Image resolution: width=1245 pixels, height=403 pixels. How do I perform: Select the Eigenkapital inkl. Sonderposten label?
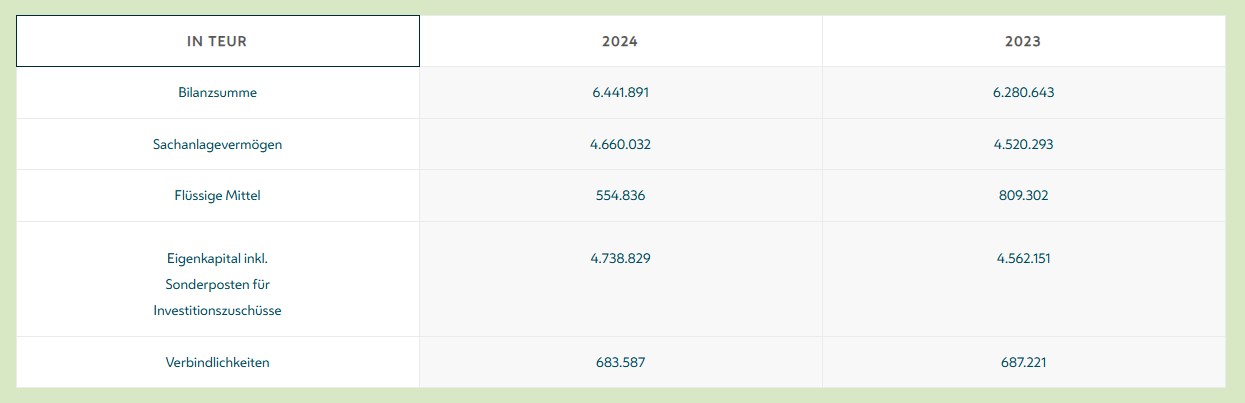point(217,284)
